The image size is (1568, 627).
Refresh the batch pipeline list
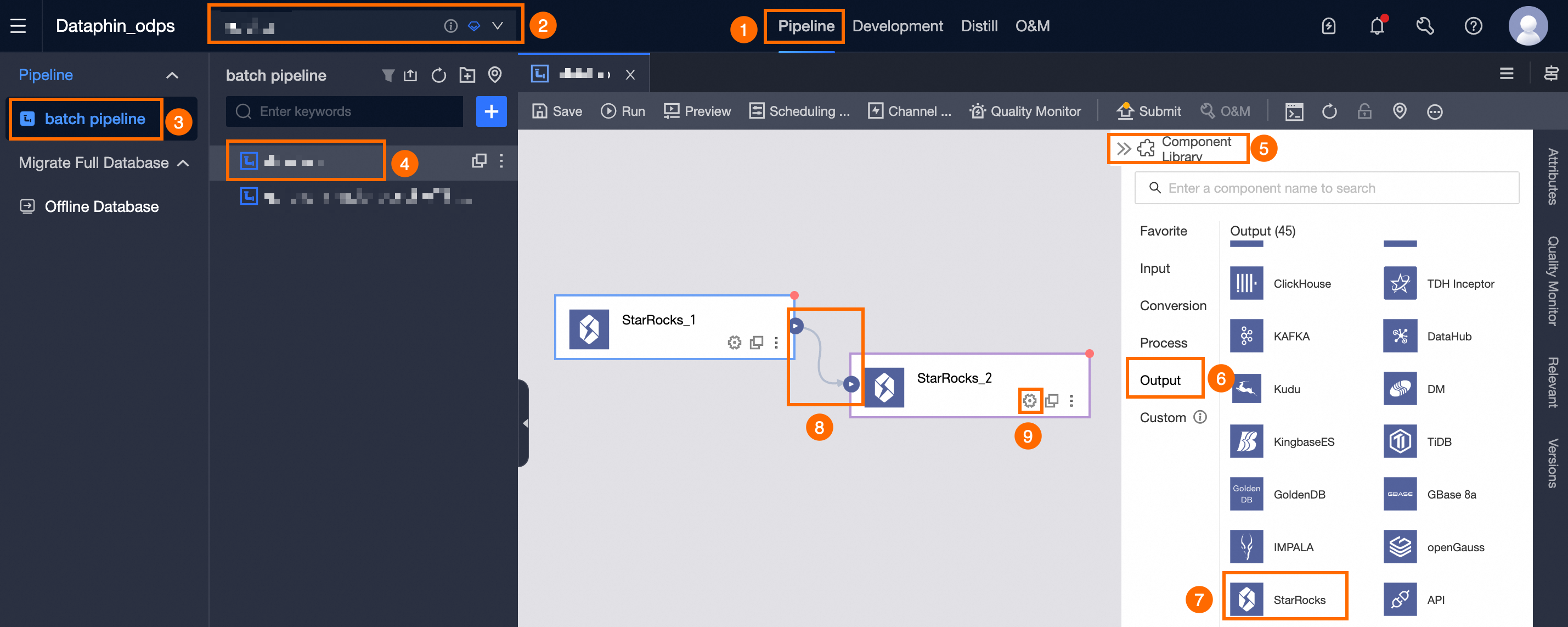click(x=438, y=75)
